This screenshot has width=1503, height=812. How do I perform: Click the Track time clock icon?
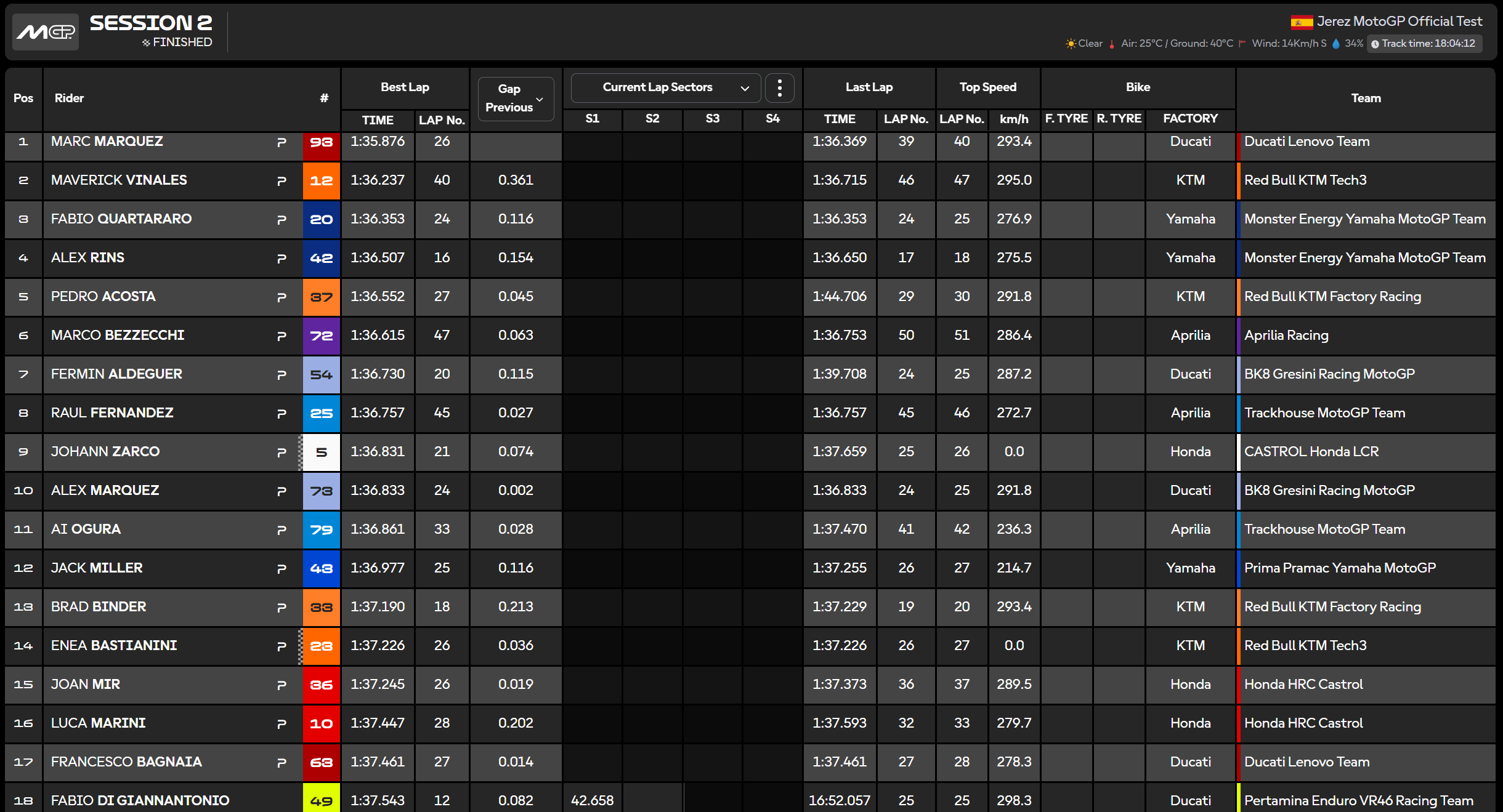click(x=1375, y=44)
